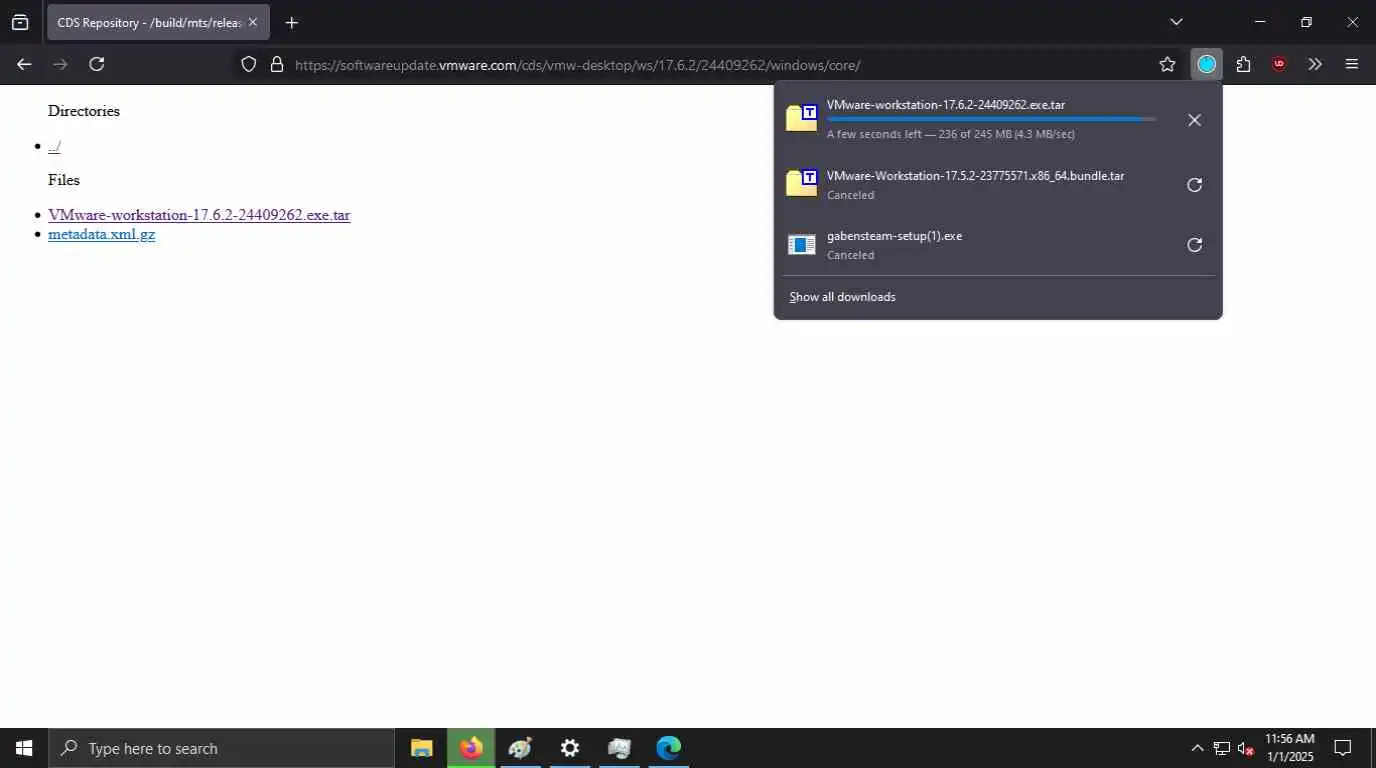
Task: Select the 'gabensteam-setup(1).exe' download name
Action: tap(894, 236)
